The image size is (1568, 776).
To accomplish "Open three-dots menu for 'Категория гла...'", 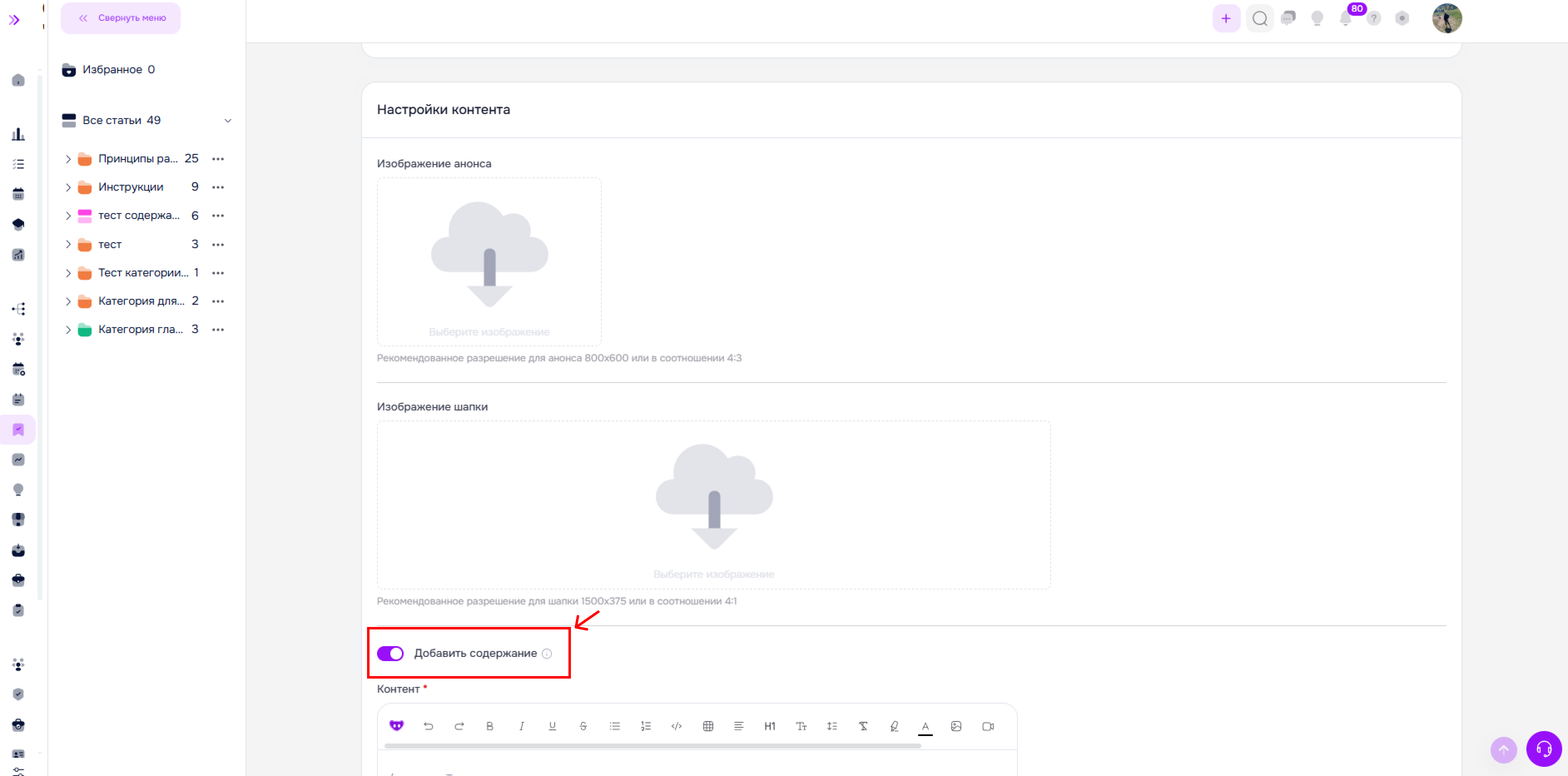I will 218,330.
